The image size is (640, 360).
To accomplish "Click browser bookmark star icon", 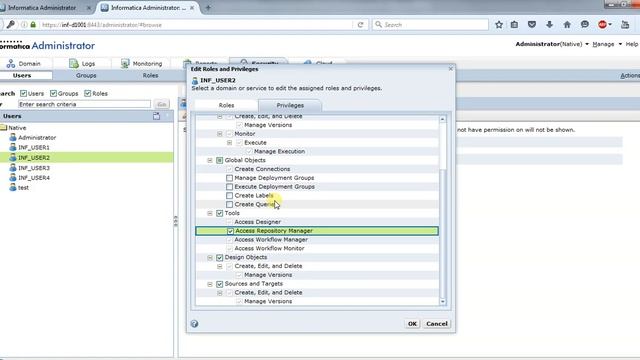I will click(x=499, y=24).
